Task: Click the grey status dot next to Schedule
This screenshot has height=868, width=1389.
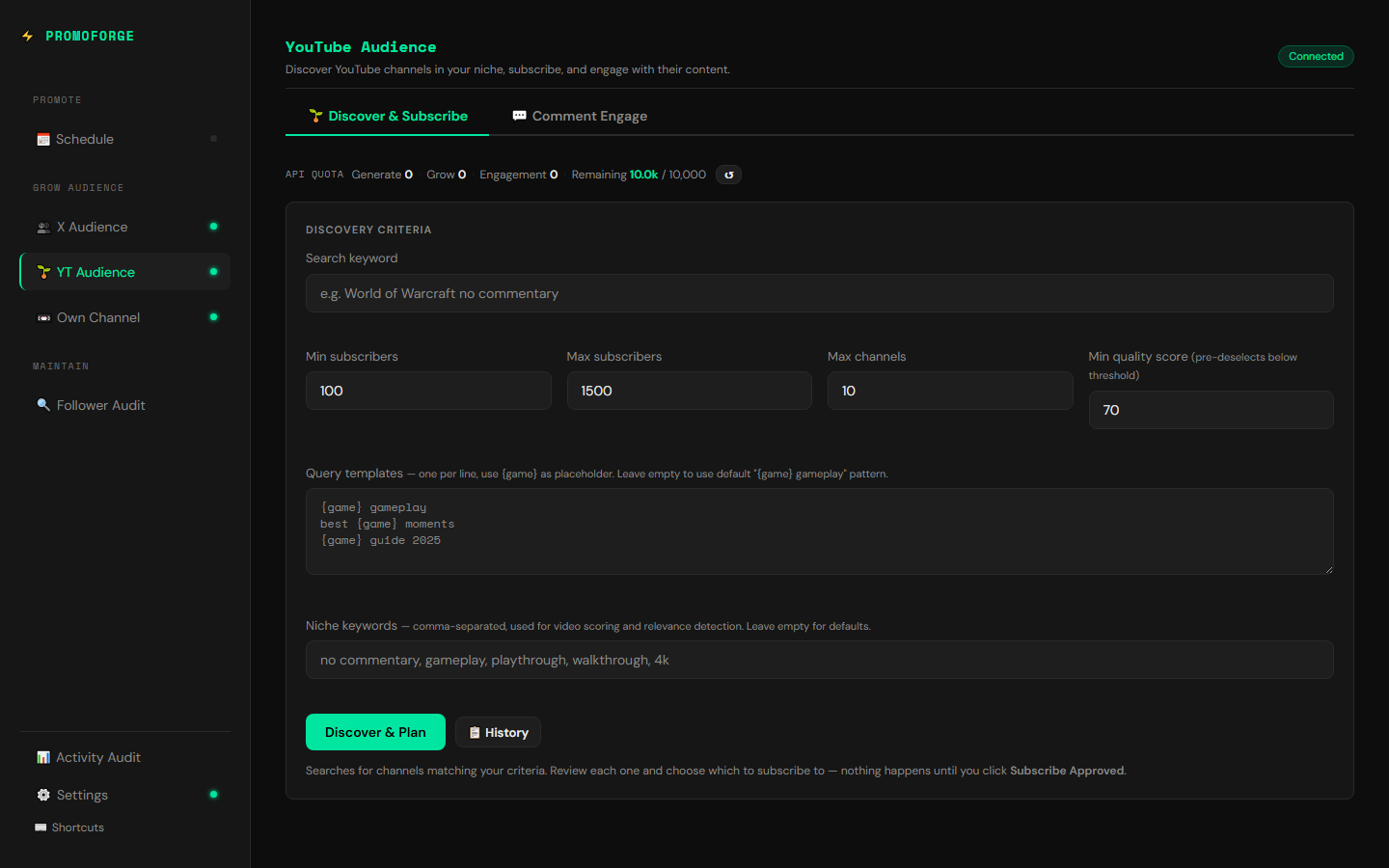Action: (x=213, y=139)
